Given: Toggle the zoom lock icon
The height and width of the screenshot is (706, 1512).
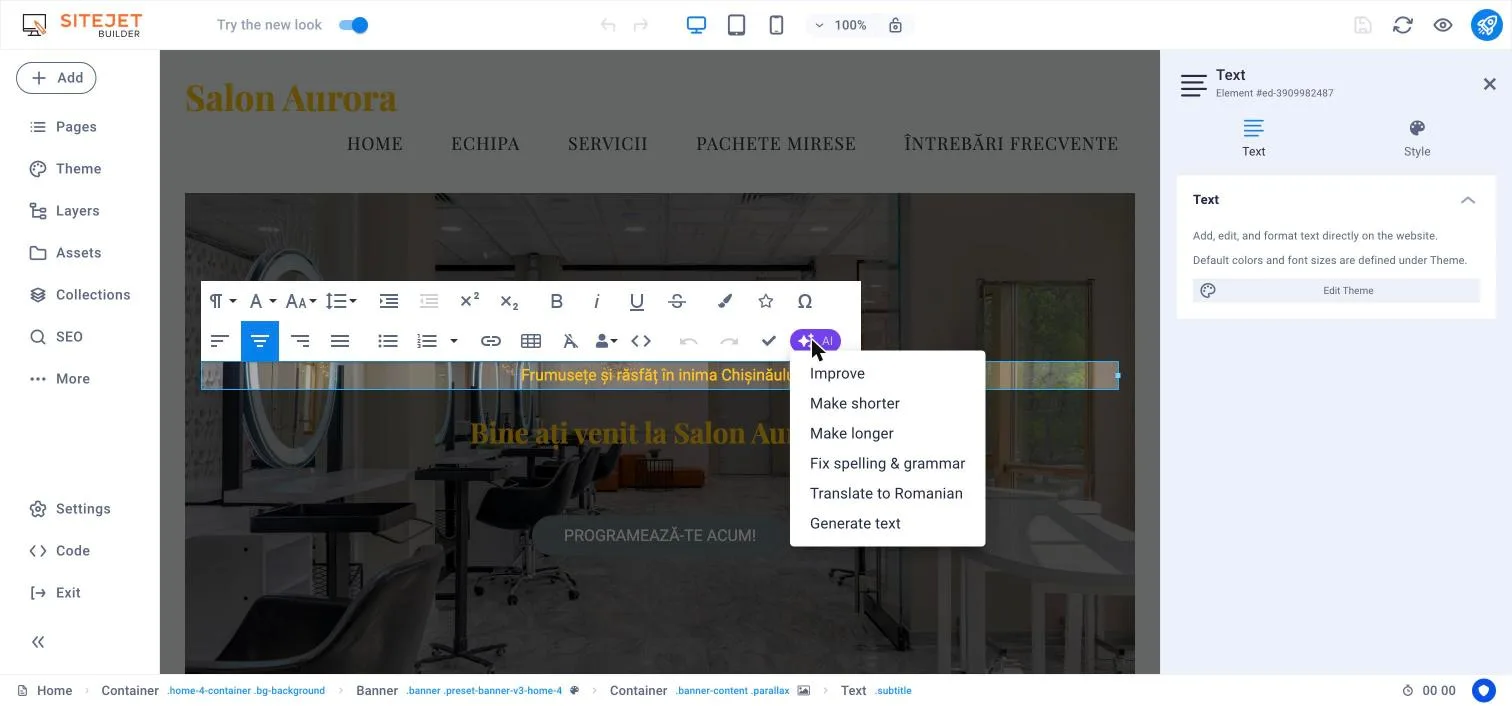Looking at the screenshot, I should tap(895, 25).
